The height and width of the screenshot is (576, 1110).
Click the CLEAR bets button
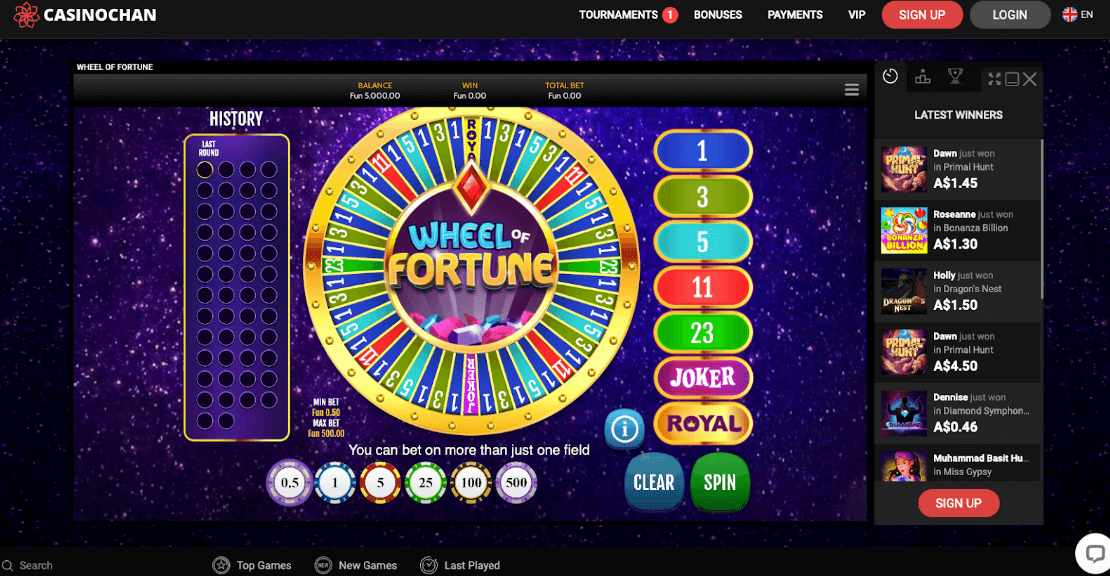point(653,483)
